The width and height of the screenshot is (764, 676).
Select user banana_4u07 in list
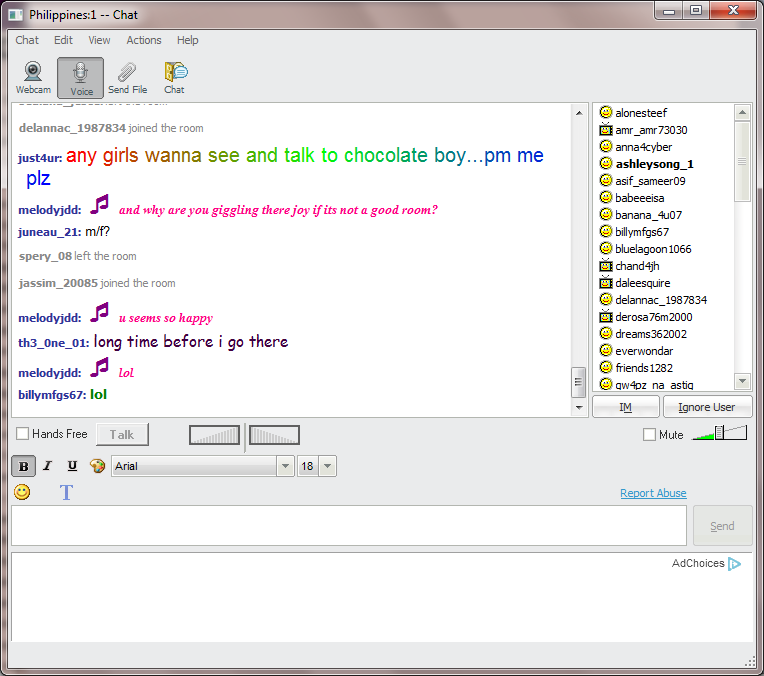648,215
